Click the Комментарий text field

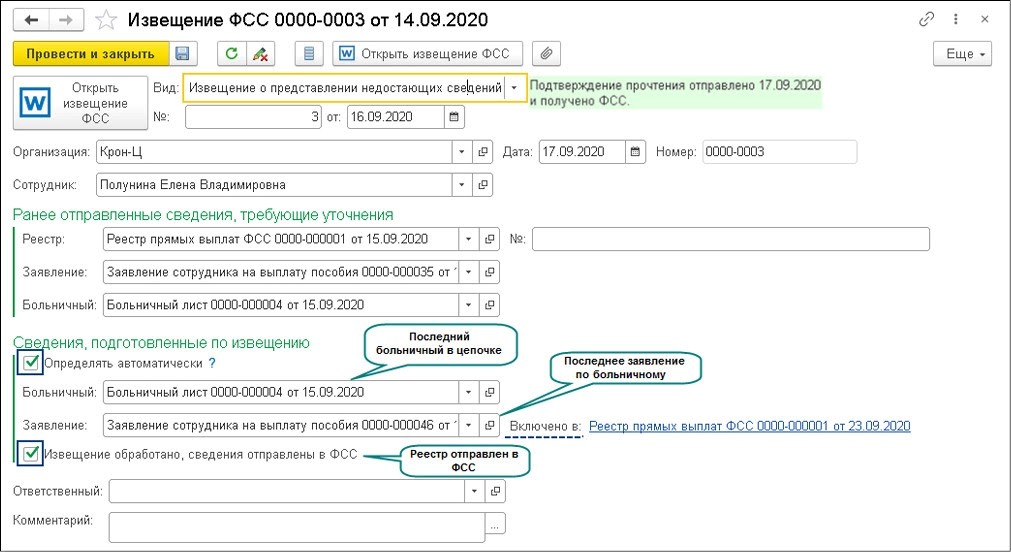(x=297, y=524)
